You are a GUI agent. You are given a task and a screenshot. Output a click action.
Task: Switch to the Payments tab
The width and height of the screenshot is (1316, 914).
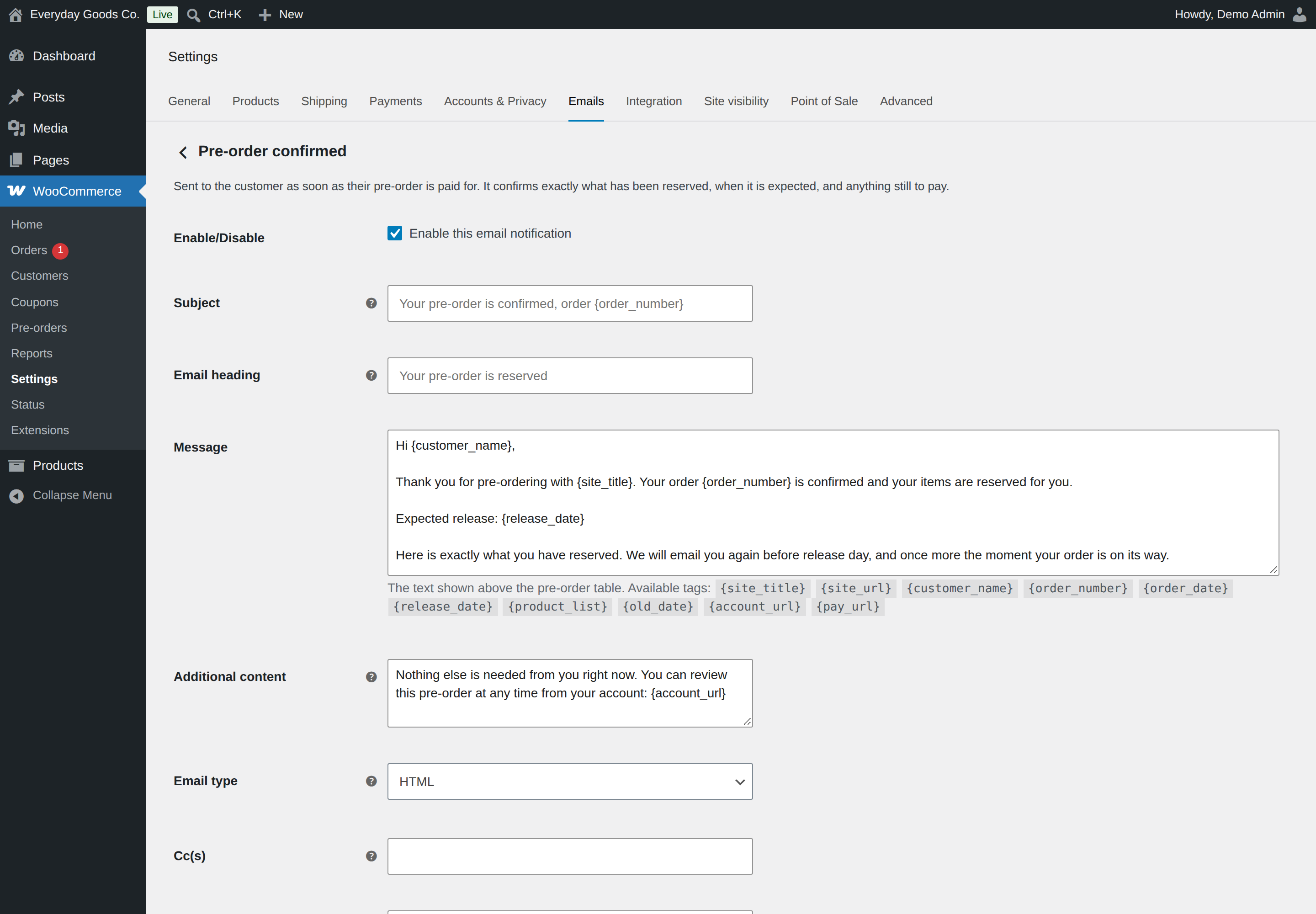pos(396,101)
